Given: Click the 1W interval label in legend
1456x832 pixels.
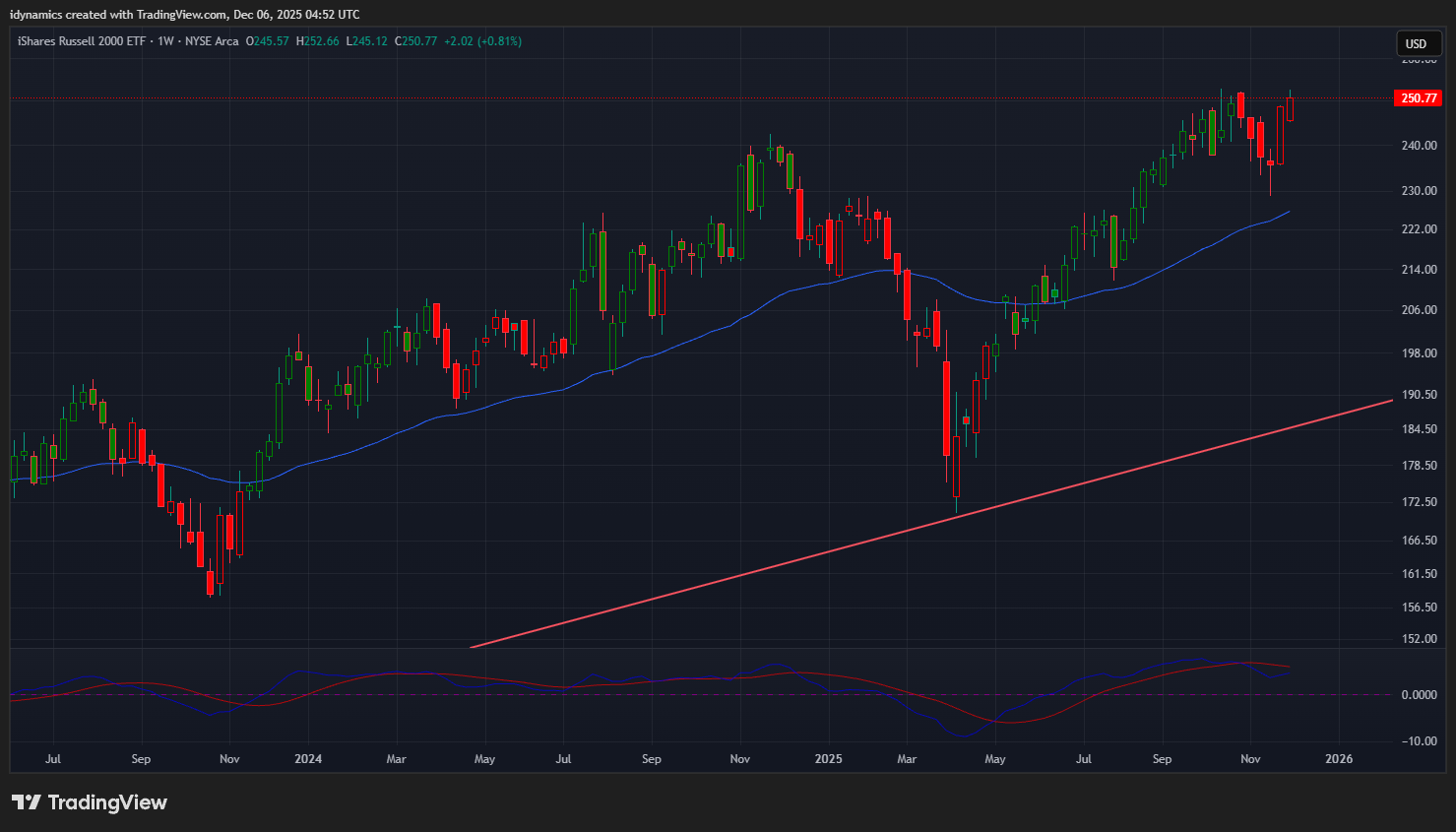Looking at the screenshot, I should tap(165, 41).
